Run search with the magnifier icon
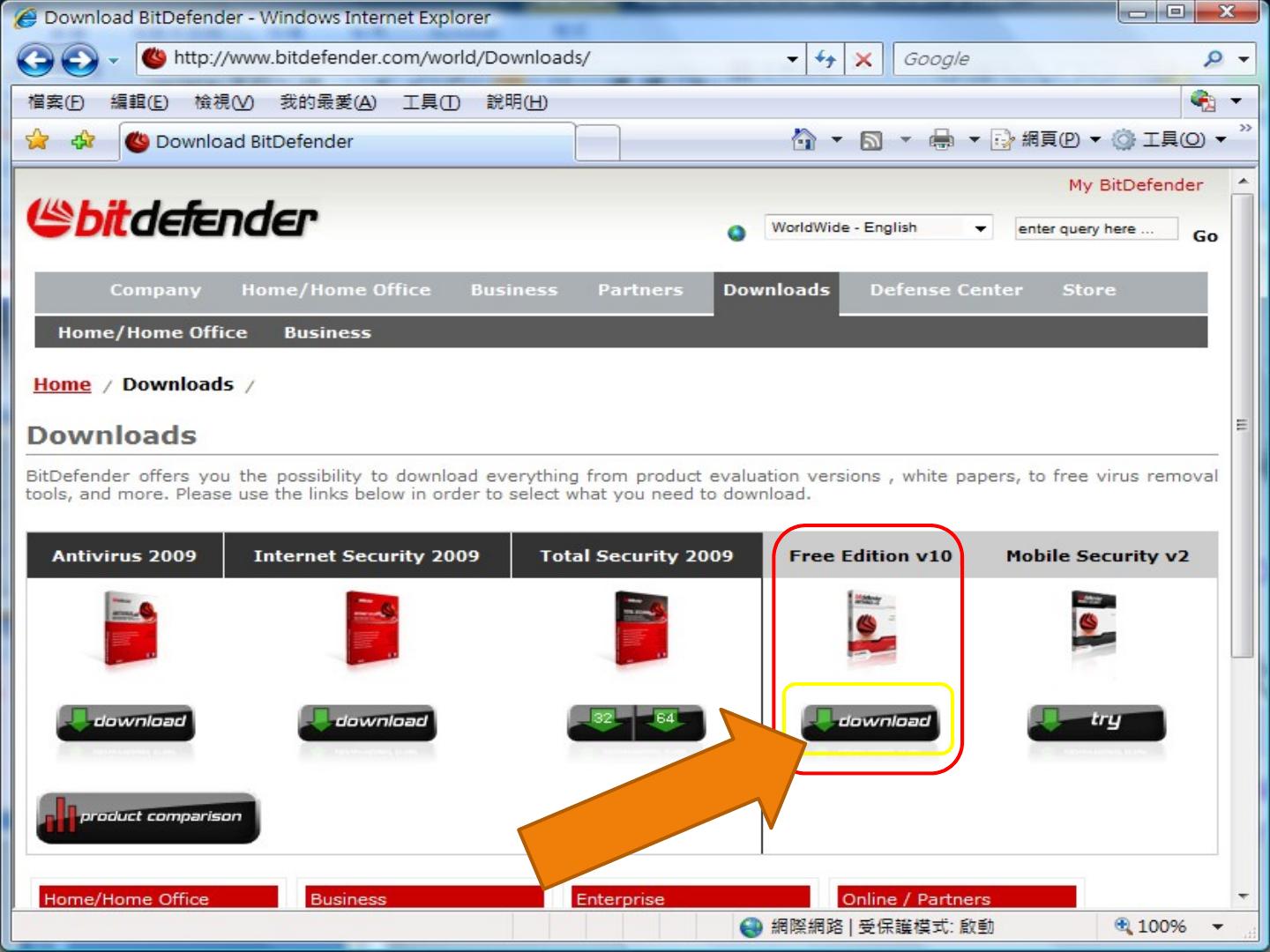The width and height of the screenshot is (1270, 952). tap(1214, 59)
